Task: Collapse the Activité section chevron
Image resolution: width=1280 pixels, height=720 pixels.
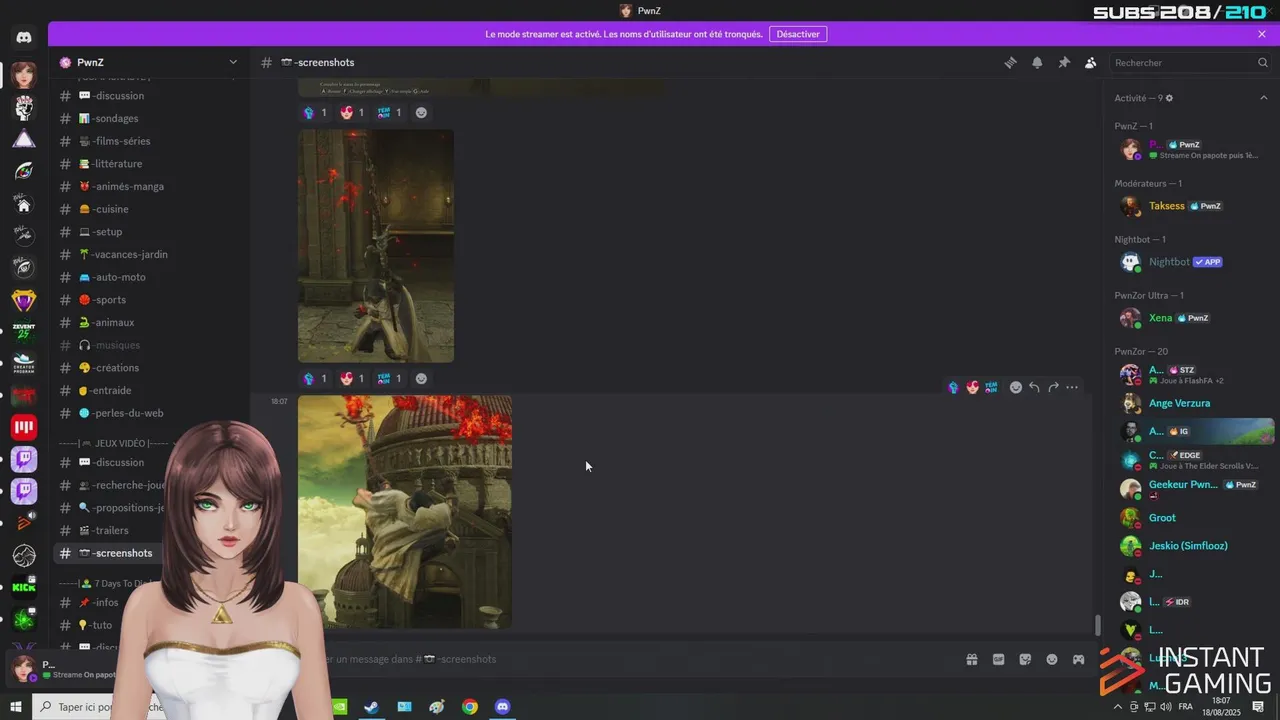Action: tap(1263, 98)
